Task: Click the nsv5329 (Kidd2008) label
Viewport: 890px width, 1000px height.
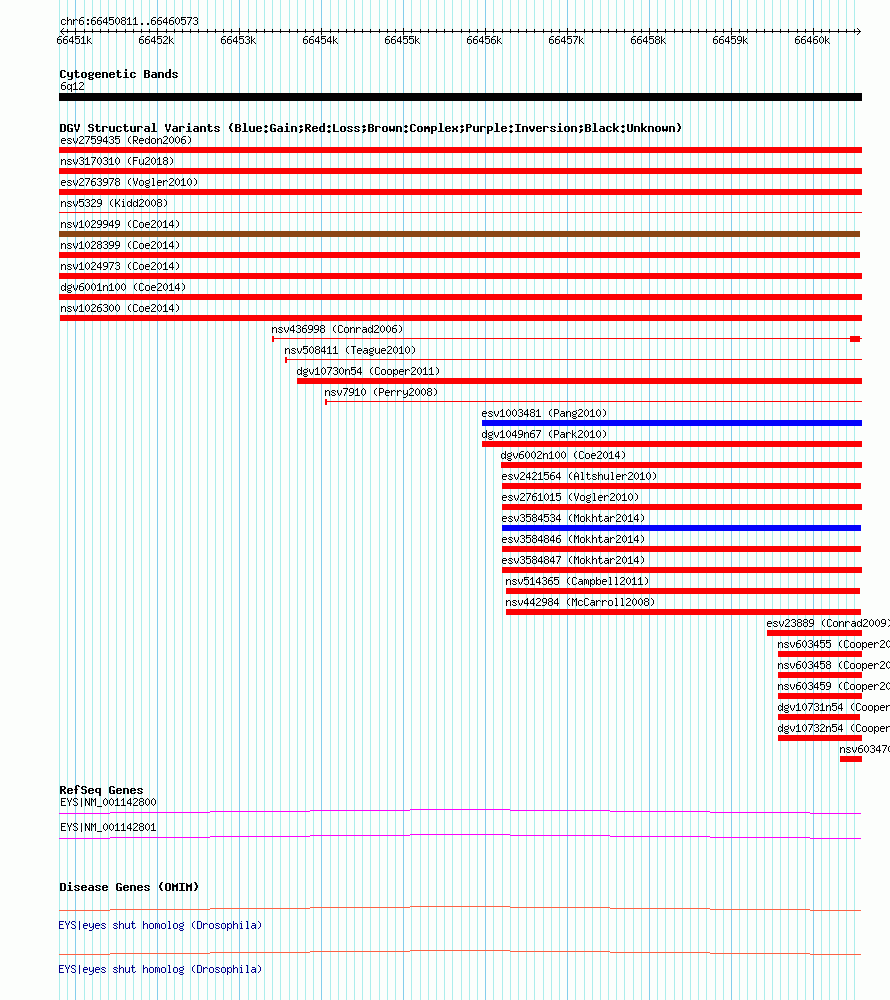Action: pos(114,203)
